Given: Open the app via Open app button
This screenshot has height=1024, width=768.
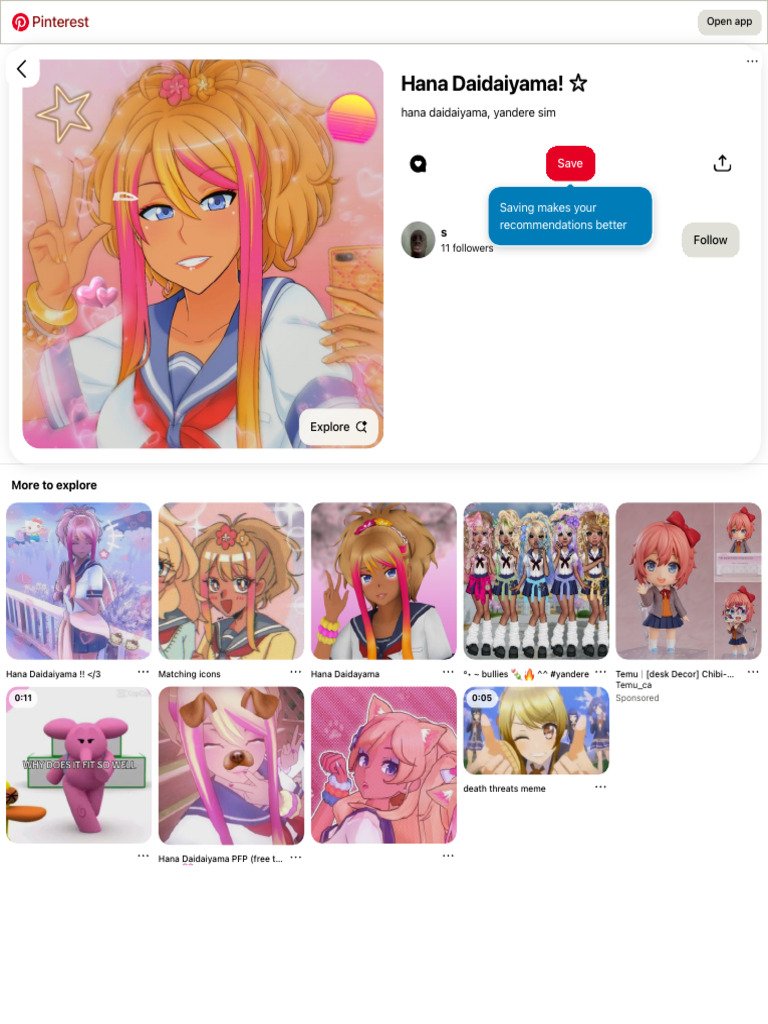Looking at the screenshot, I should click(x=729, y=22).
